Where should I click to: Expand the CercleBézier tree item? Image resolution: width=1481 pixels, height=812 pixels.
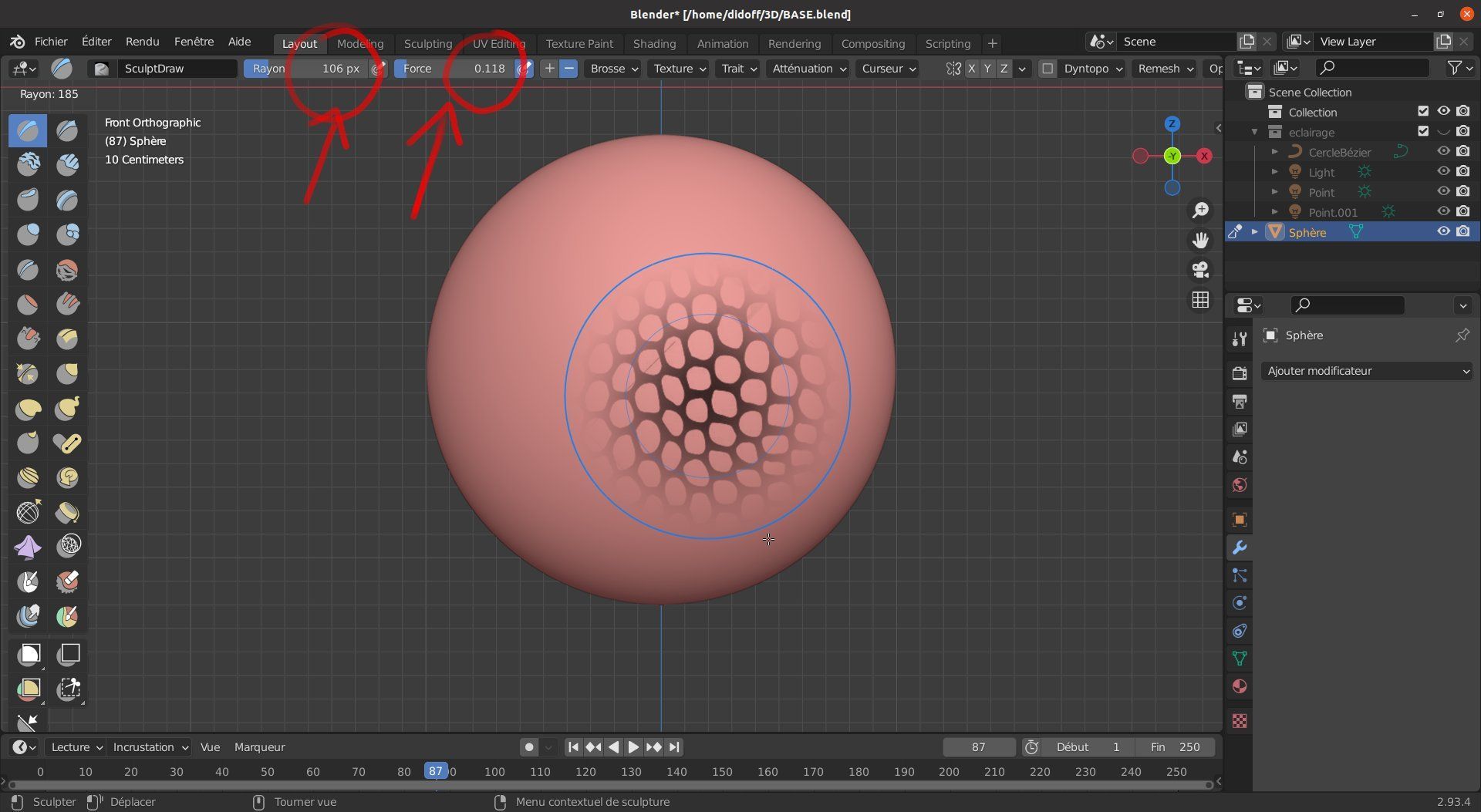pyautogui.click(x=1275, y=152)
